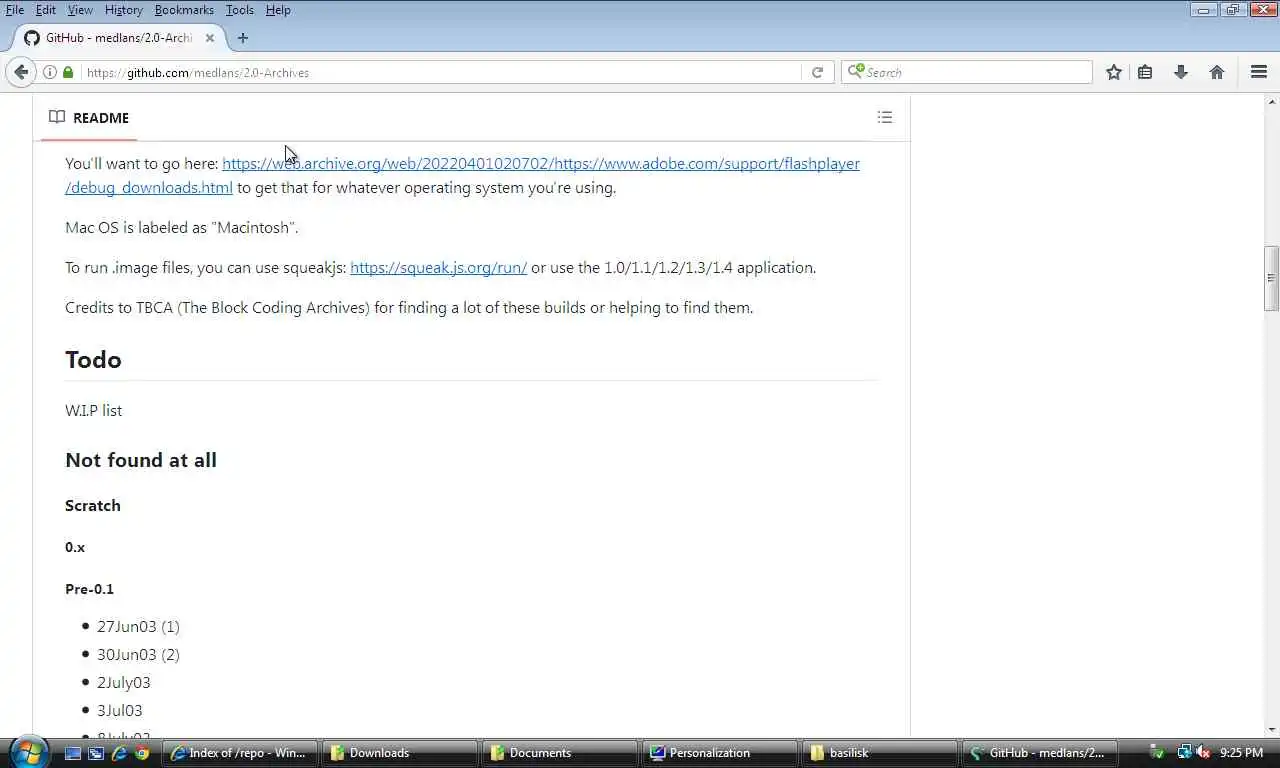Switch to Downloads taskbar window
This screenshot has width=1280, height=768.
pyautogui.click(x=401, y=753)
